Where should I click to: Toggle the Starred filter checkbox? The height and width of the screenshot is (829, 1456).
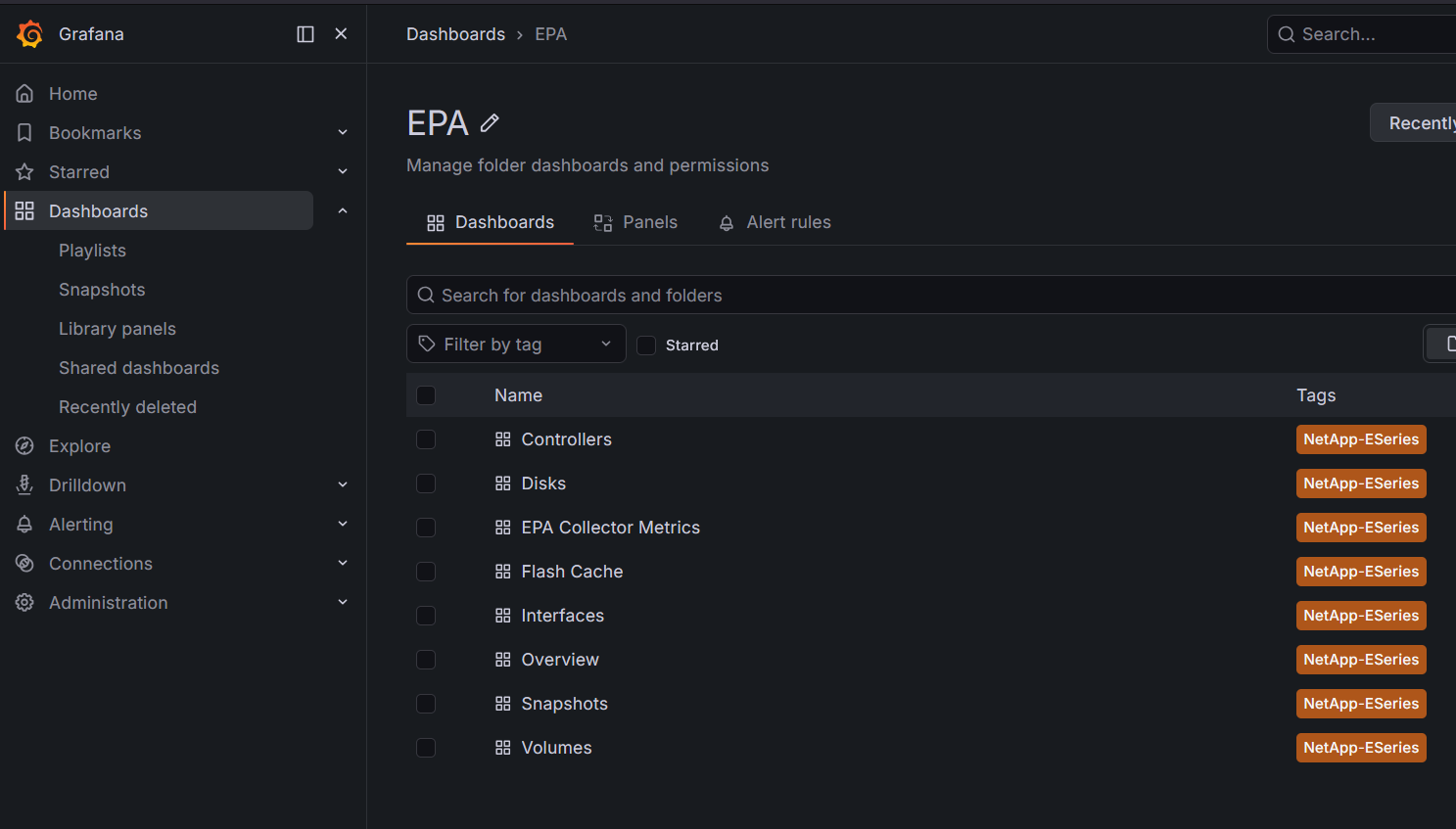[x=646, y=345]
